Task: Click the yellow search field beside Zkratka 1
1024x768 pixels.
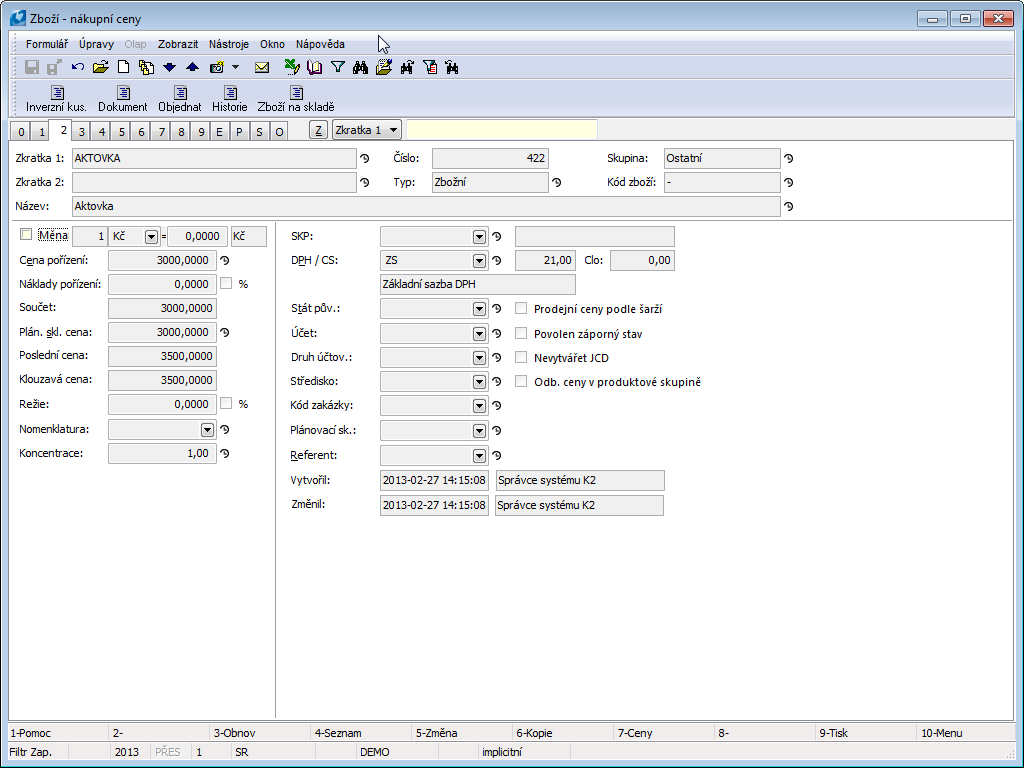Action: pyautogui.click(x=501, y=130)
